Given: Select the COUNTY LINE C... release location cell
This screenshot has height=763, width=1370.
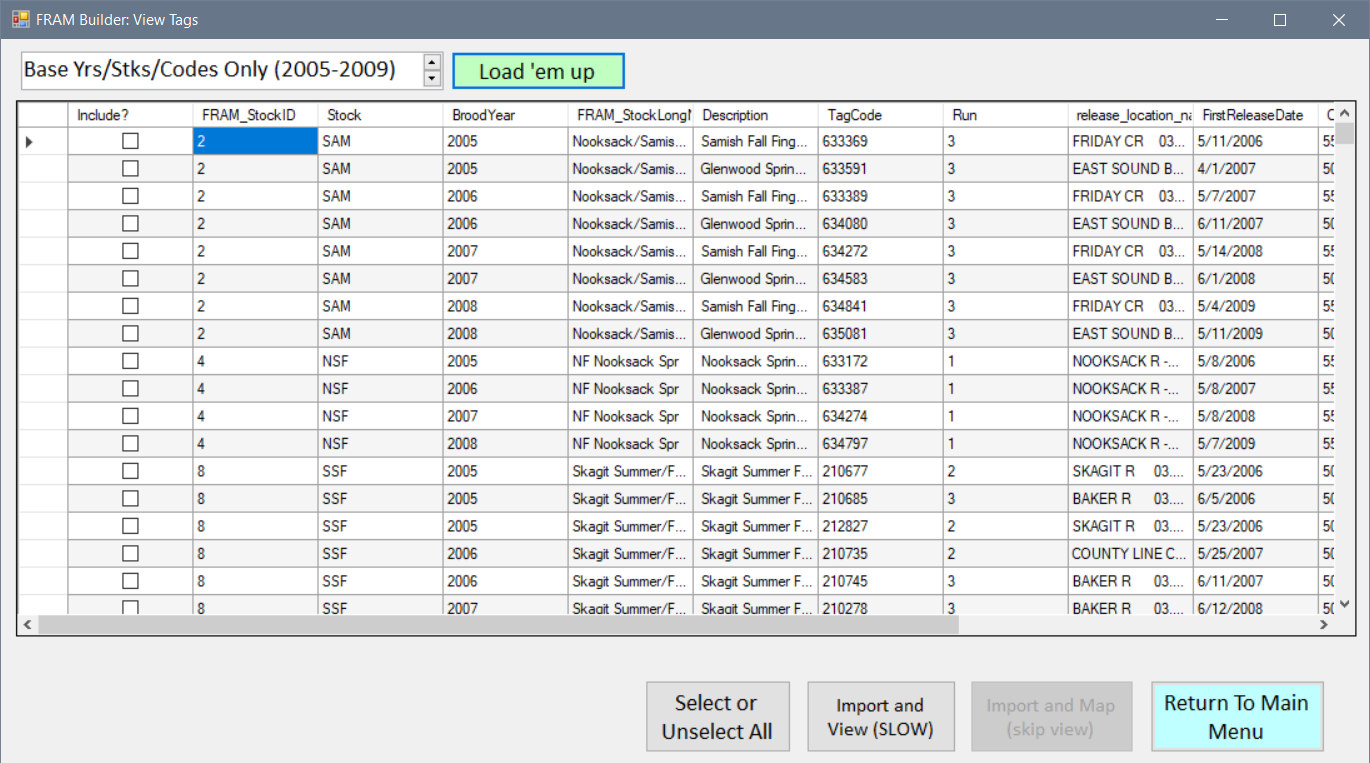Looking at the screenshot, I should click(1130, 554).
